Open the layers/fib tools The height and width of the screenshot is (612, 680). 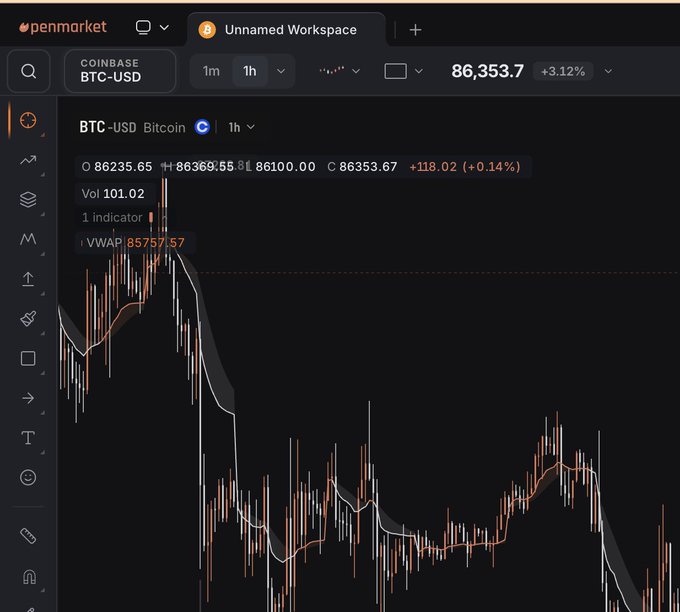pos(28,200)
